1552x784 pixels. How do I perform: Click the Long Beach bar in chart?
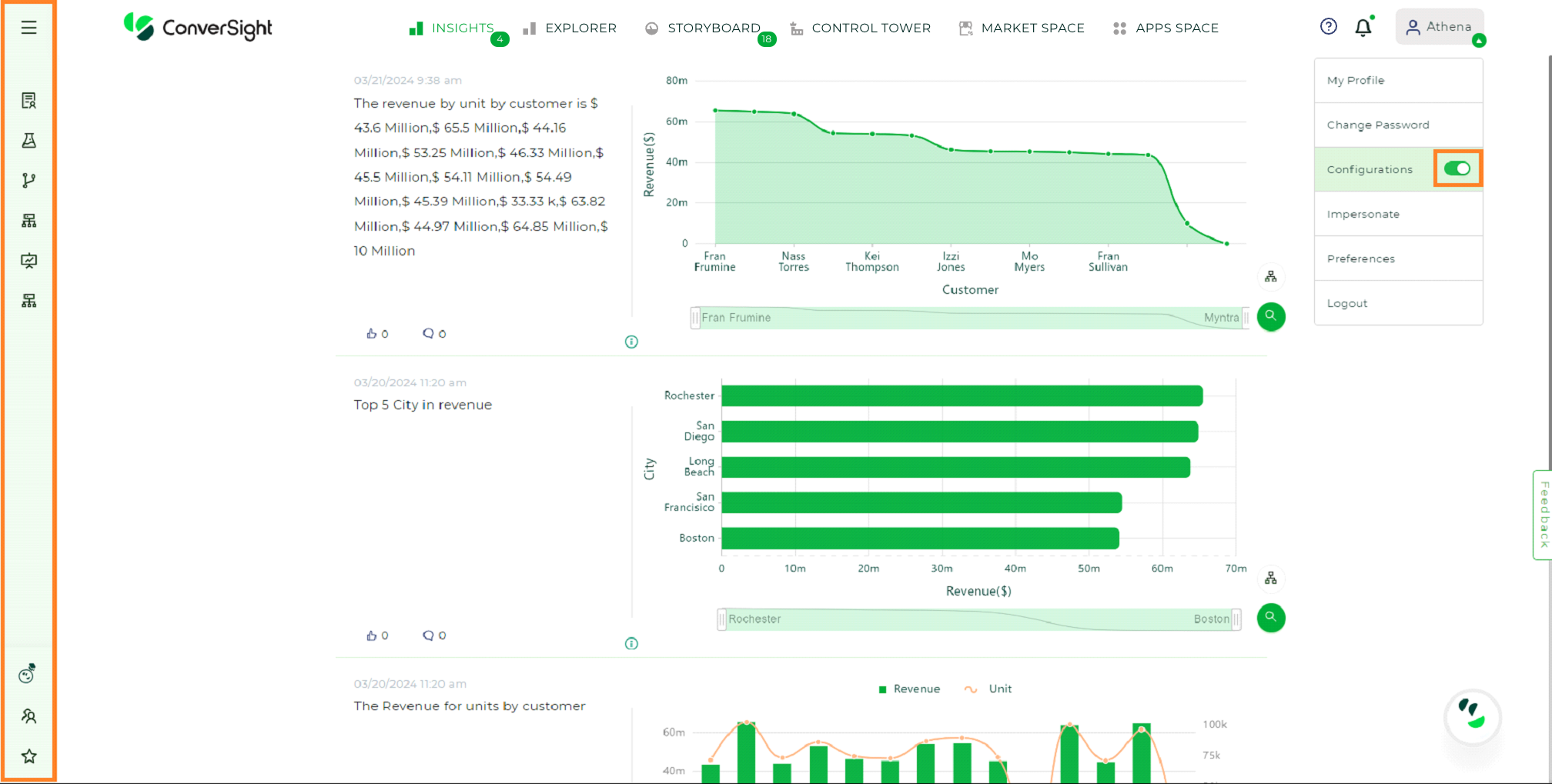click(955, 466)
